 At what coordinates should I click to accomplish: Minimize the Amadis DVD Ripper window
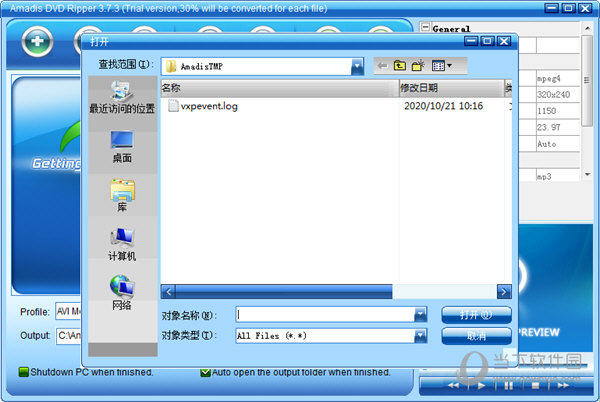551,8
